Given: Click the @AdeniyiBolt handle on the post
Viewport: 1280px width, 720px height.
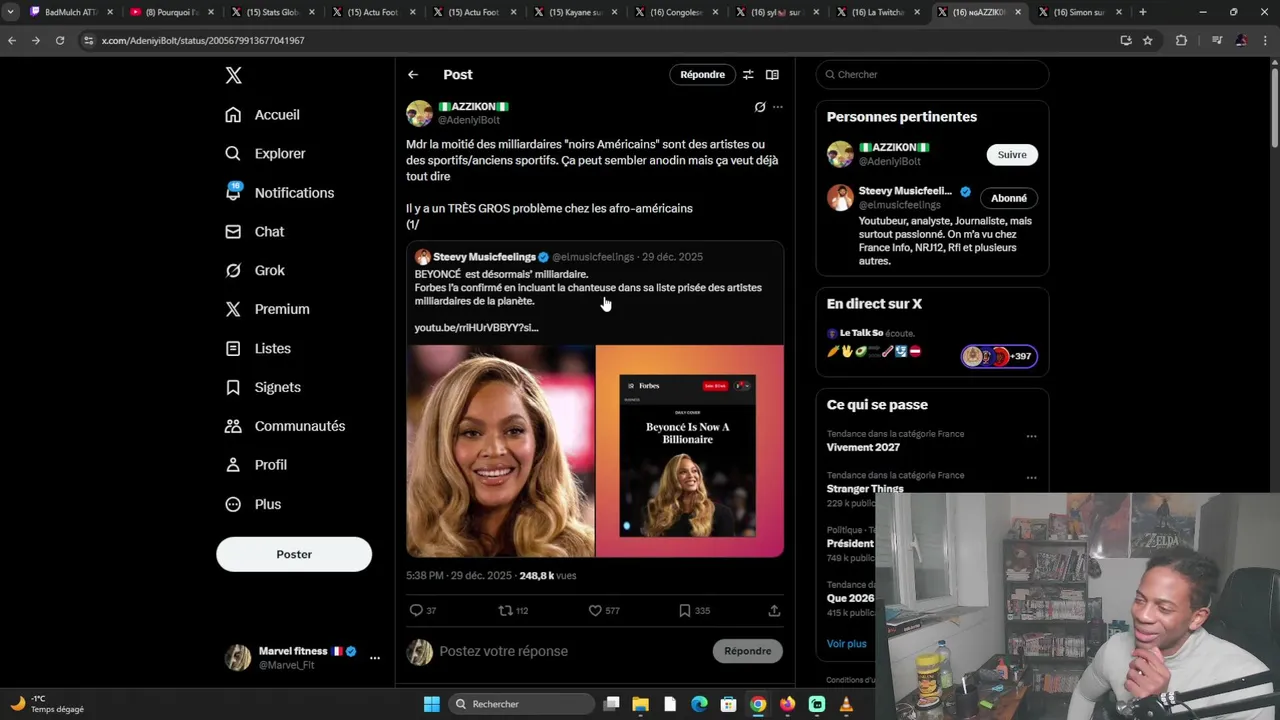Looking at the screenshot, I should point(468,120).
